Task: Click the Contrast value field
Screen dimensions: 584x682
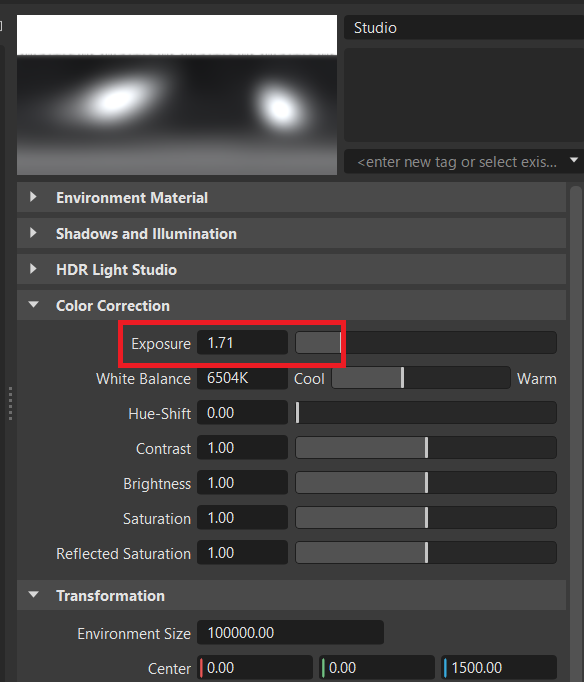Action: [x=242, y=448]
